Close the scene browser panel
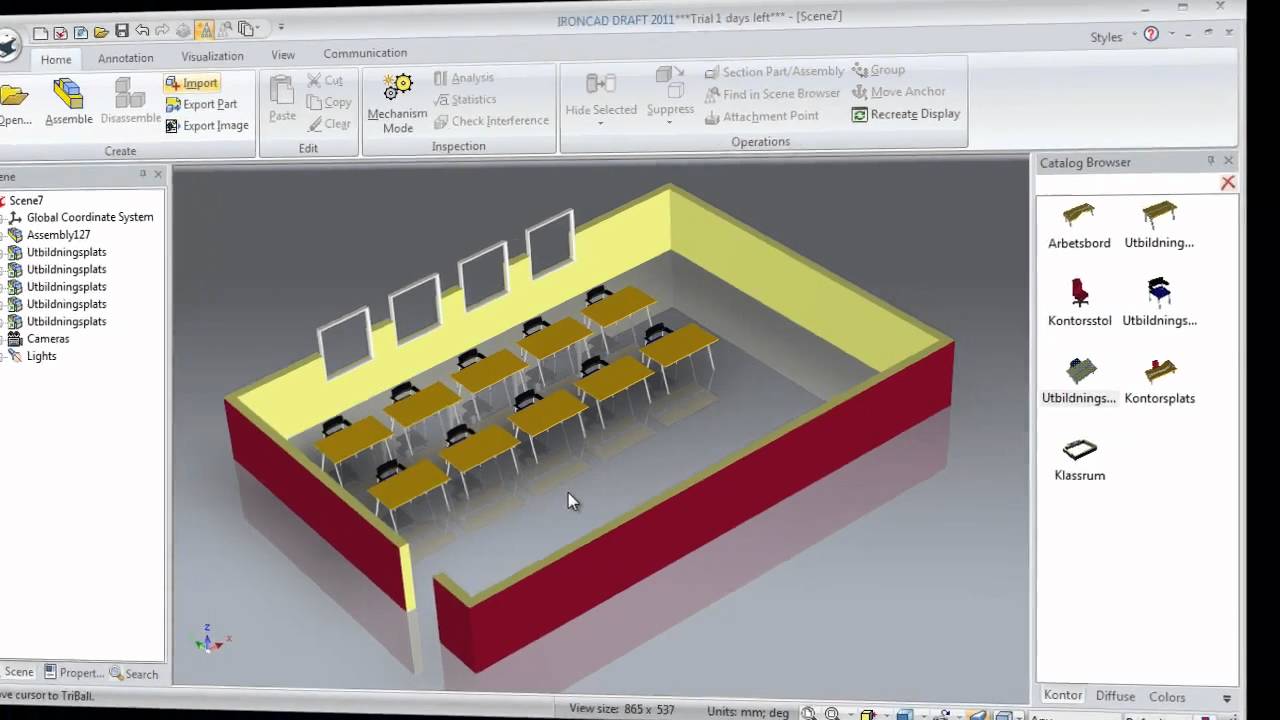The width and height of the screenshot is (1280, 720). 158,174
